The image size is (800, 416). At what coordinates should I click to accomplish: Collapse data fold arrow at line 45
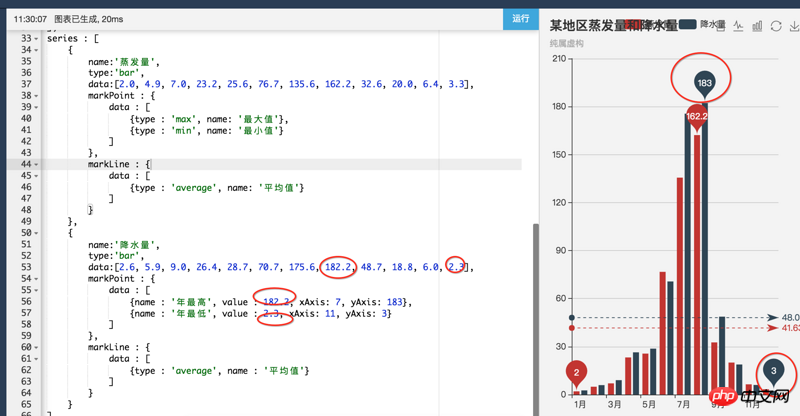coord(36,176)
